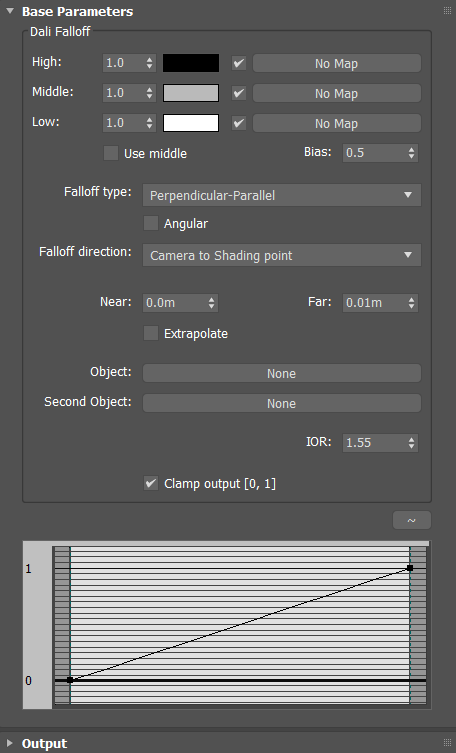Viewport: 456px width, 753px height.
Task: Click the Far distance input field
Action: click(x=374, y=303)
